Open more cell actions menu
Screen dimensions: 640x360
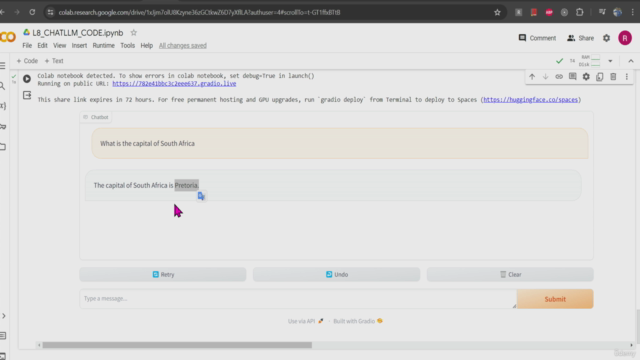627,77
